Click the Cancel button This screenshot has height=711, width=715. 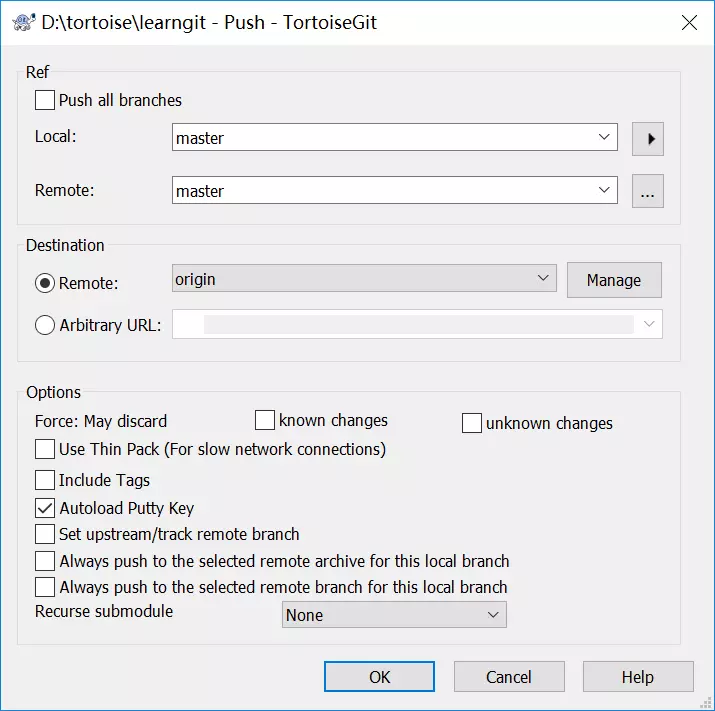[x=509, y=677]
